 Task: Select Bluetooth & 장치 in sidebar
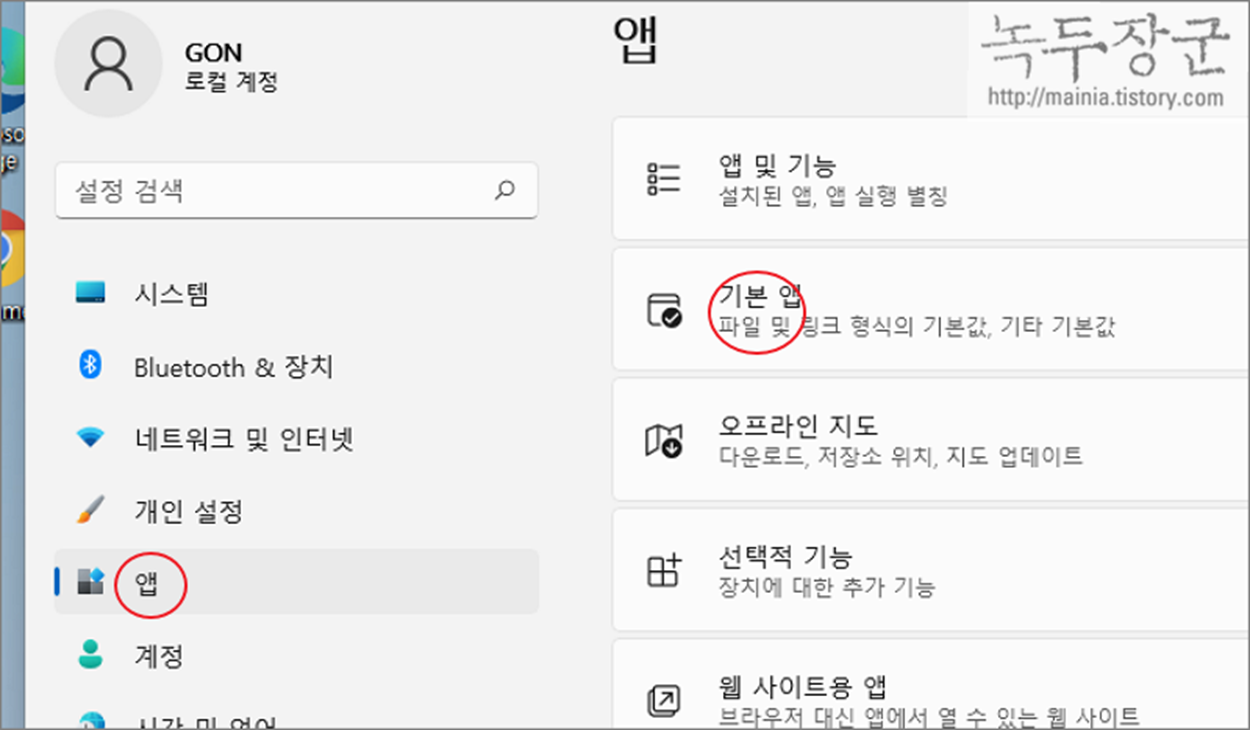pos(296,367)
